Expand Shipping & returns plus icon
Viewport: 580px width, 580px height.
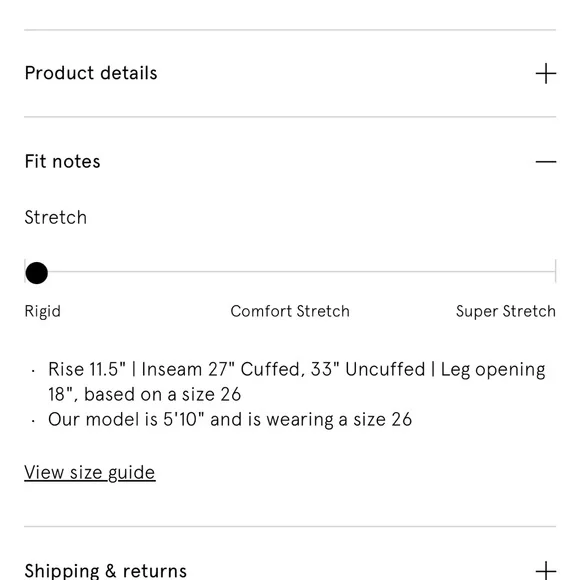[546, 571]
